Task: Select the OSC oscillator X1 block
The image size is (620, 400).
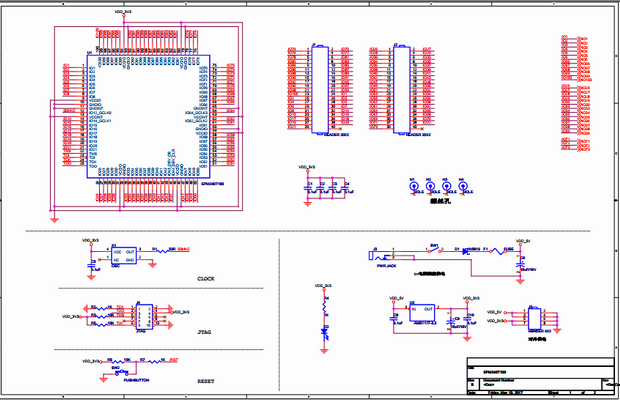Action: pos(123,256)
